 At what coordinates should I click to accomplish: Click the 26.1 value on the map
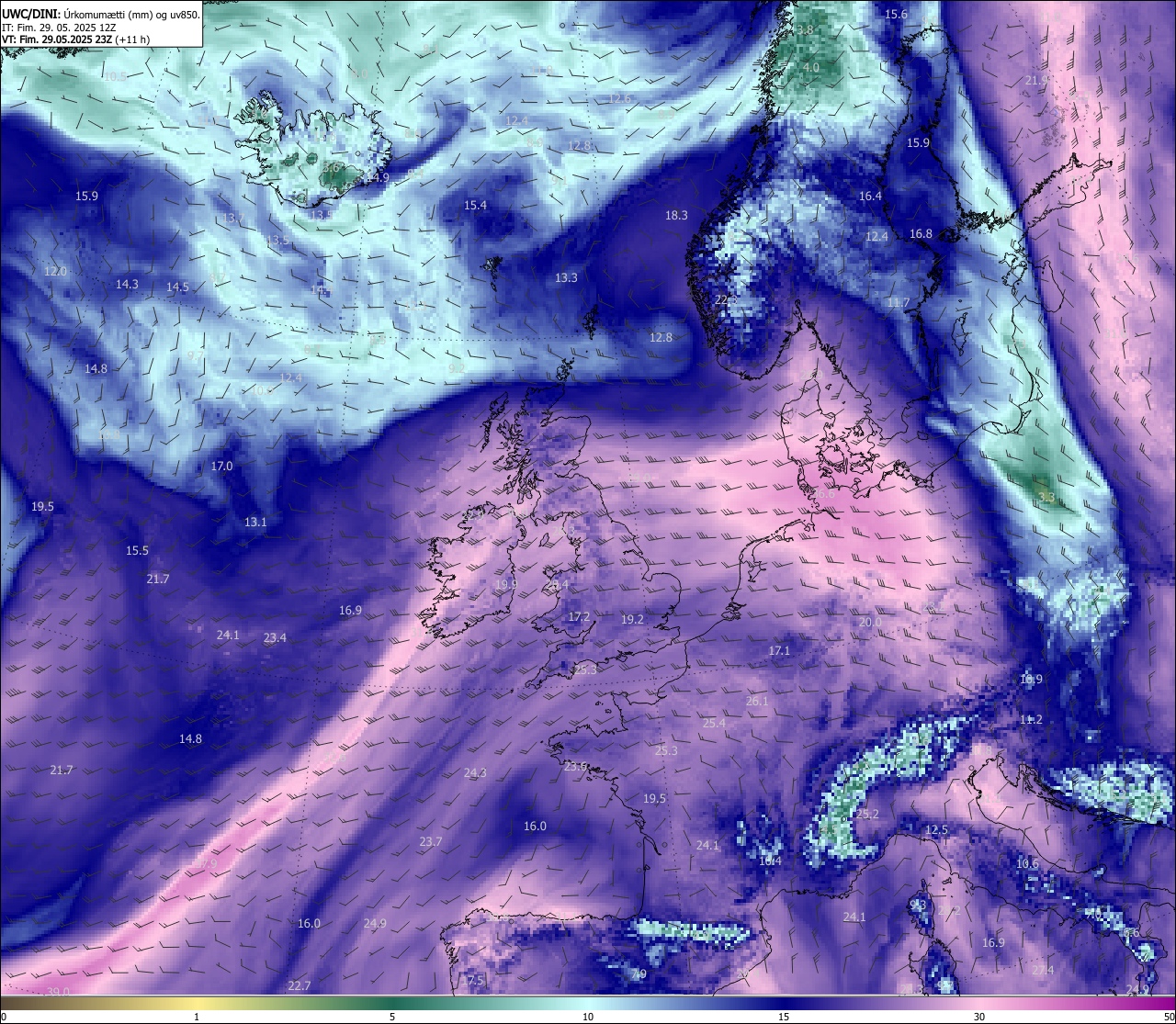757,702
